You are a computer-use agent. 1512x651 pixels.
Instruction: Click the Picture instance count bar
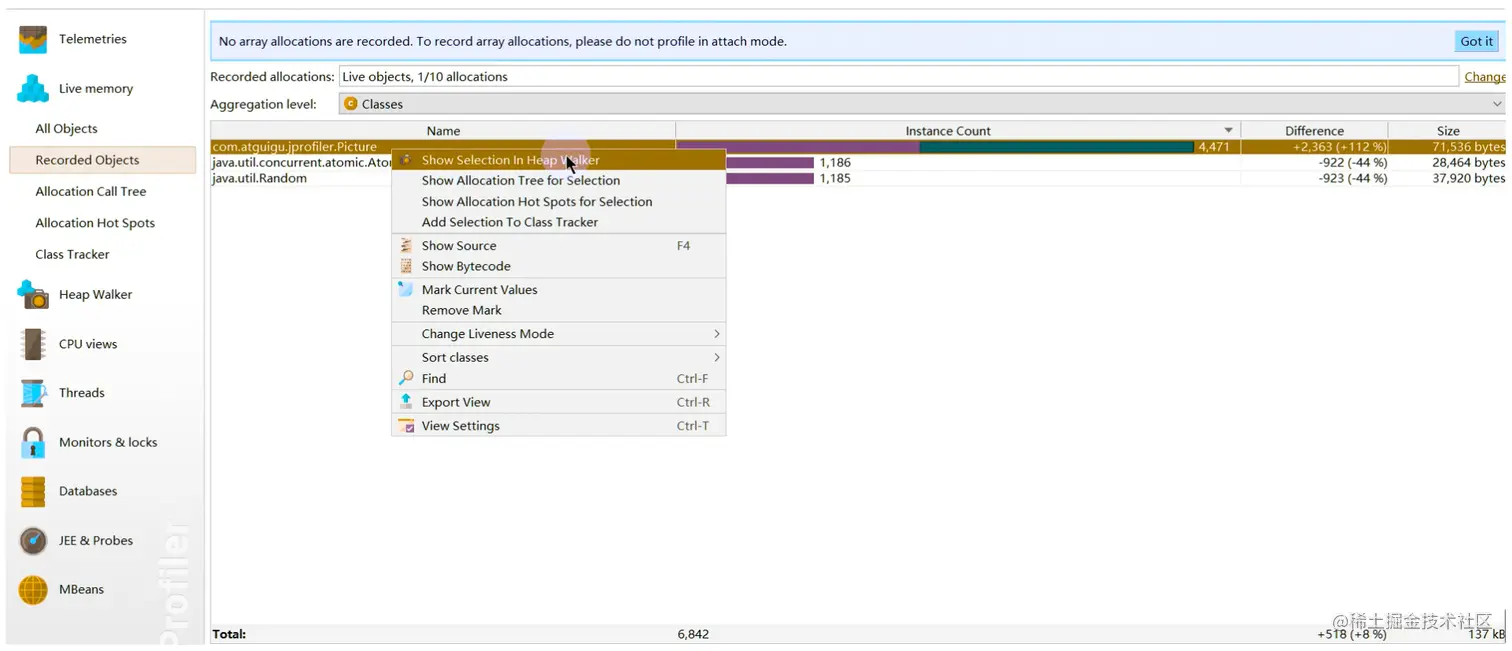pyautogui.click(x=935, y=147)
